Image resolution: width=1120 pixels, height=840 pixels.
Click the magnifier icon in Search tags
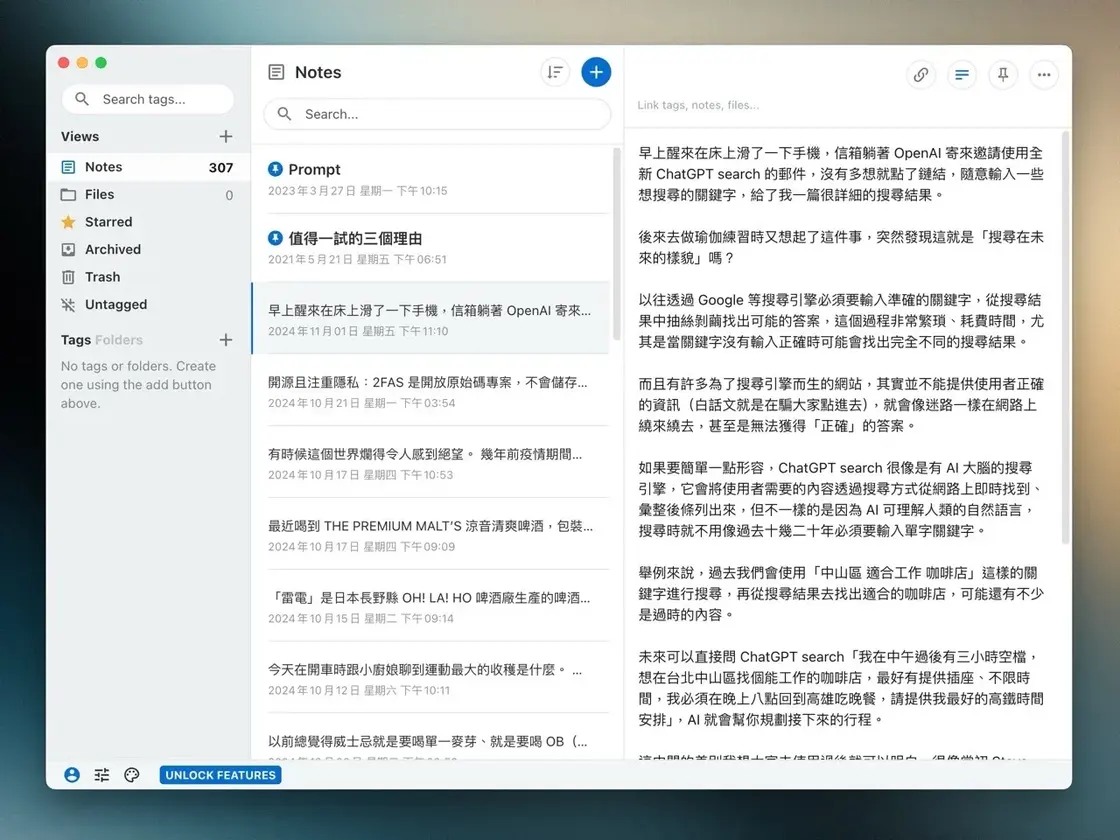point(82,99)
